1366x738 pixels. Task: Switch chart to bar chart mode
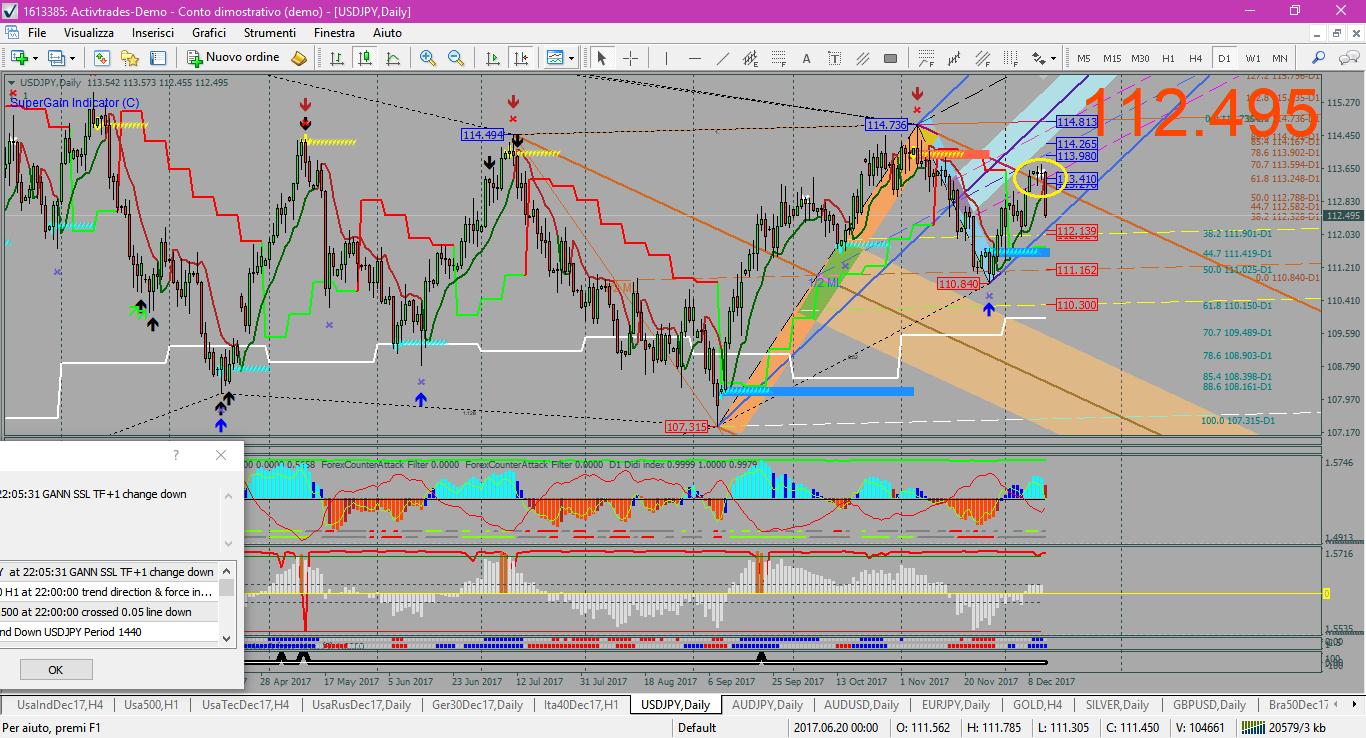(336, 58)
